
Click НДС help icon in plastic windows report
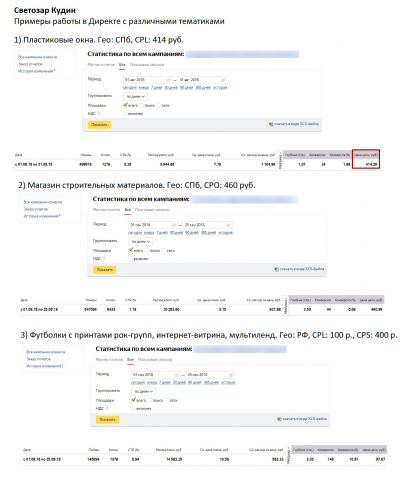coord(99,114)
